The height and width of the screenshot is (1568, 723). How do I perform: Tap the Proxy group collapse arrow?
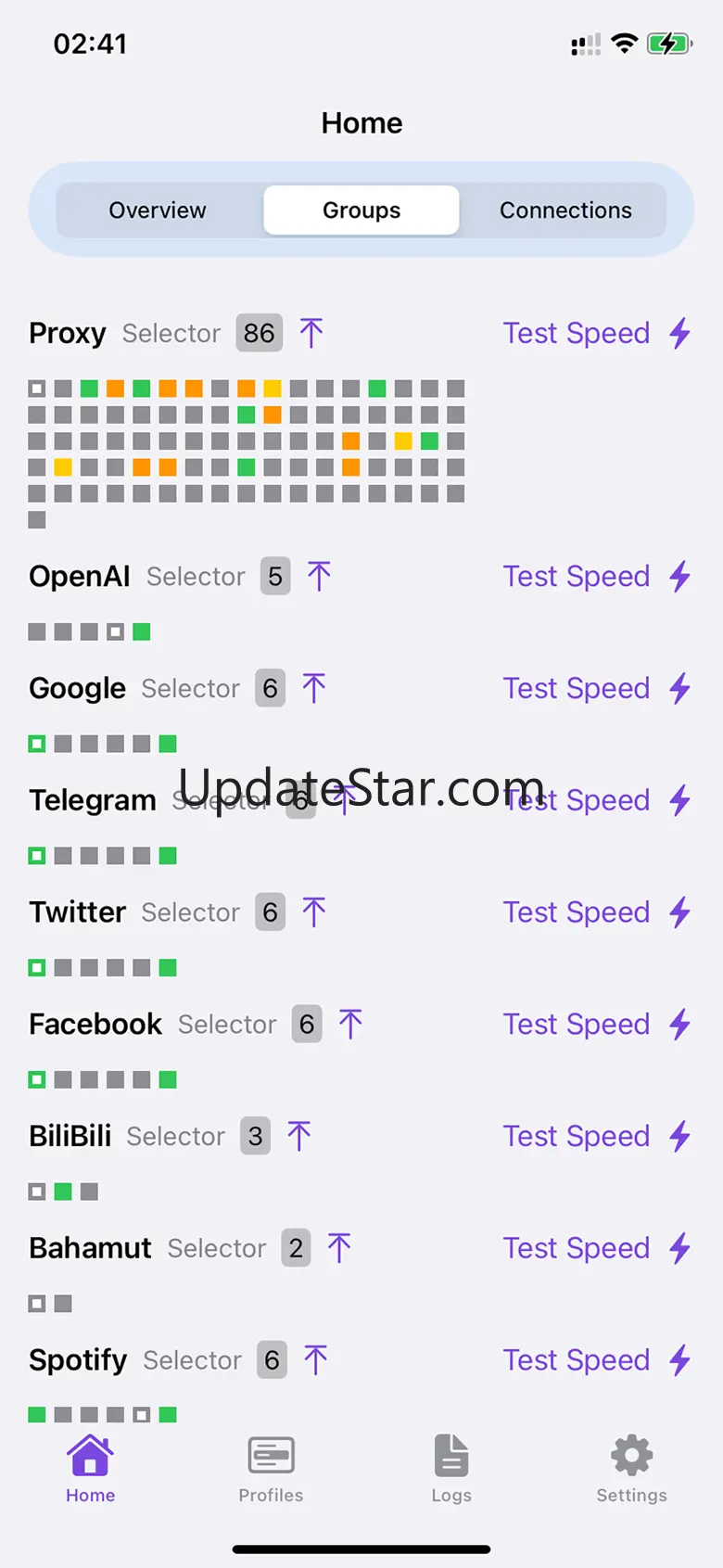(311, 333)
